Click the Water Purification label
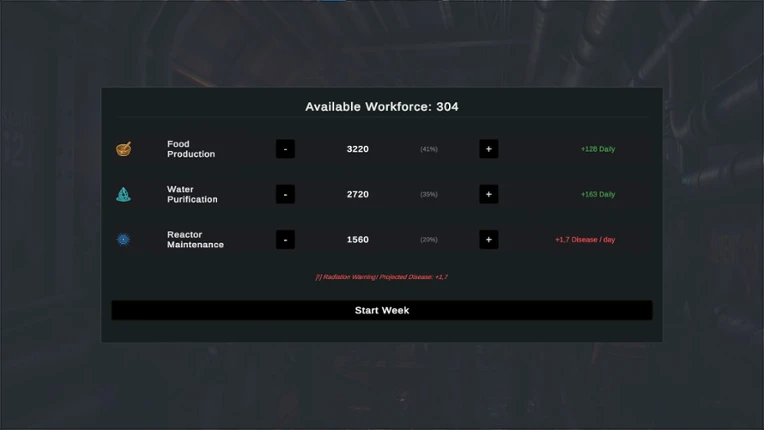 pos(192,194)
